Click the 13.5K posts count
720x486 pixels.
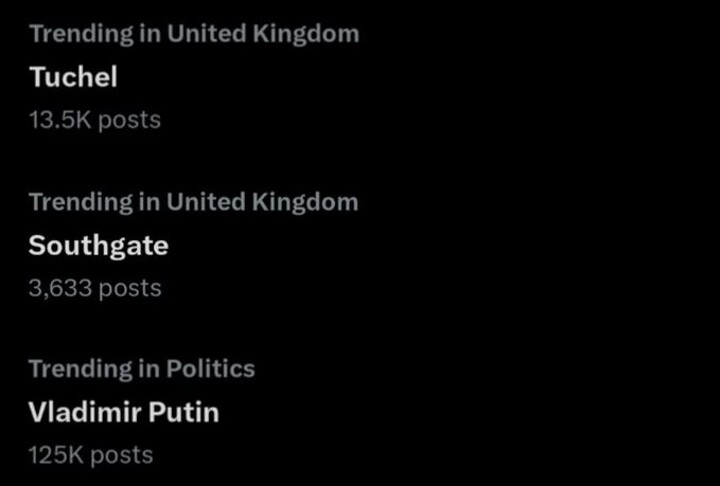click(x=94, y=120)
